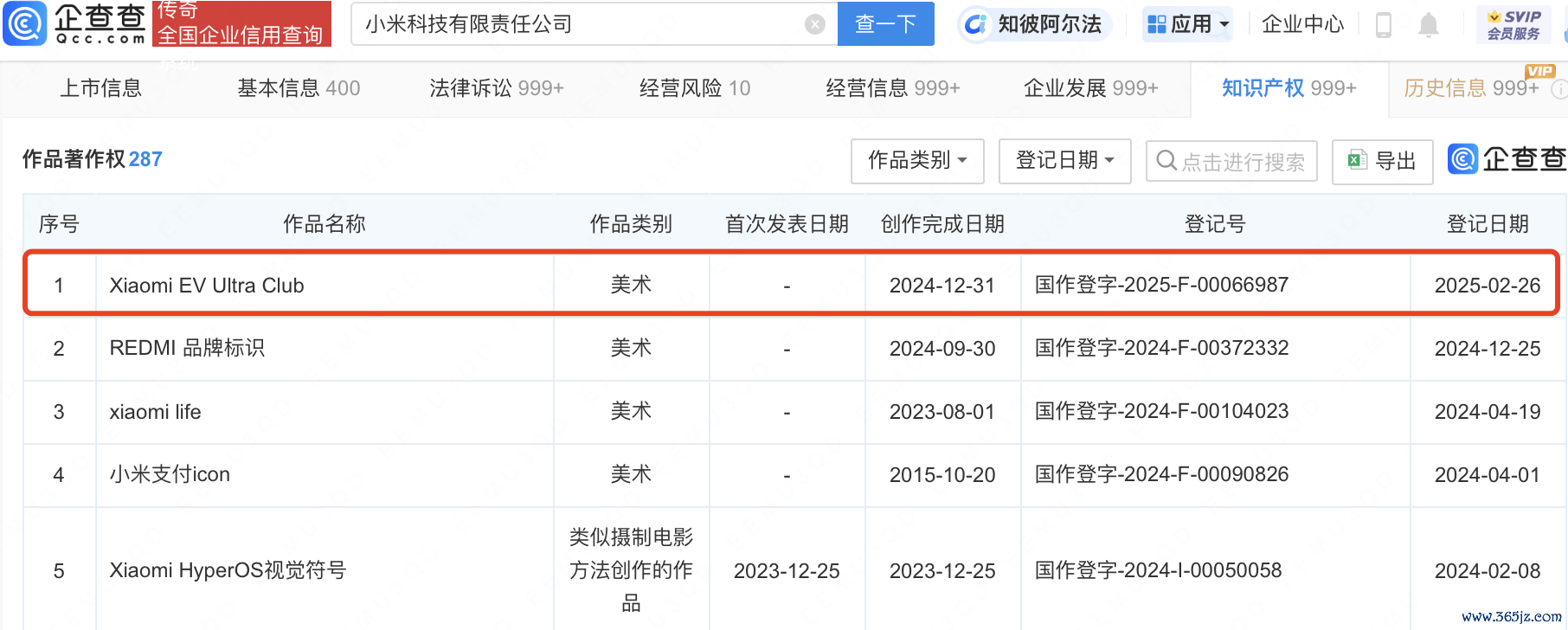The image size is (1568, 630).
Task: Click registration number 国作登字-2025-F-00066987
Action: tap(1161, 285)
